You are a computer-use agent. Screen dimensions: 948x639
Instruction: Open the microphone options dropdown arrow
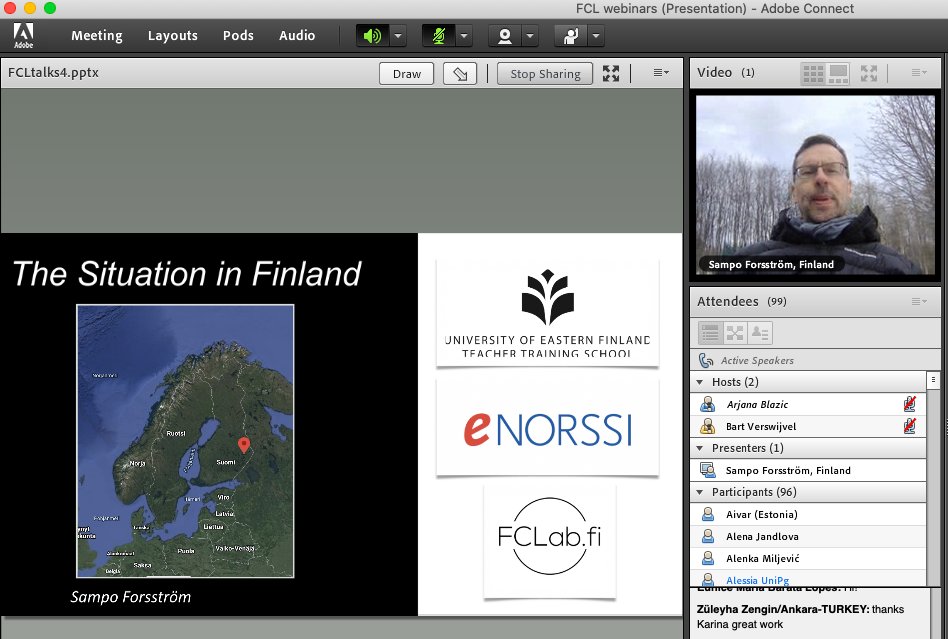pos(464,36)
